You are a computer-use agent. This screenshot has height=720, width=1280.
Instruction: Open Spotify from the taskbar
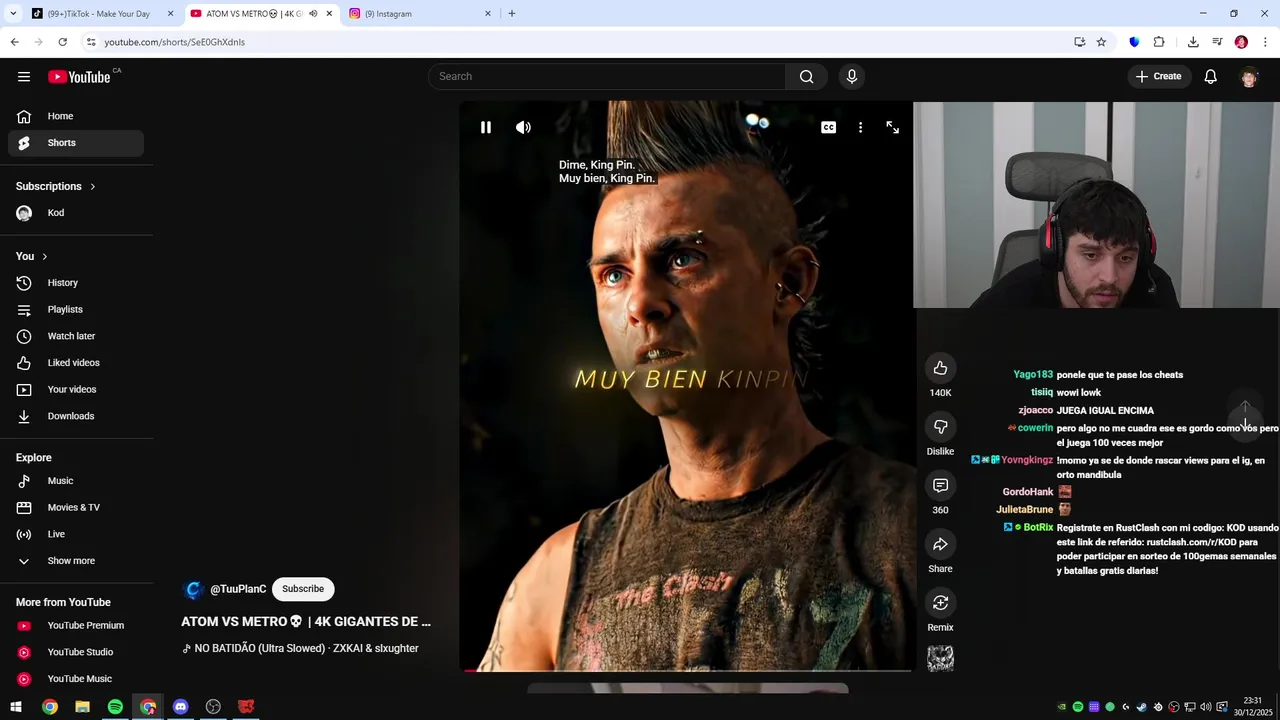pyautogui.click(x=115, y=707)
